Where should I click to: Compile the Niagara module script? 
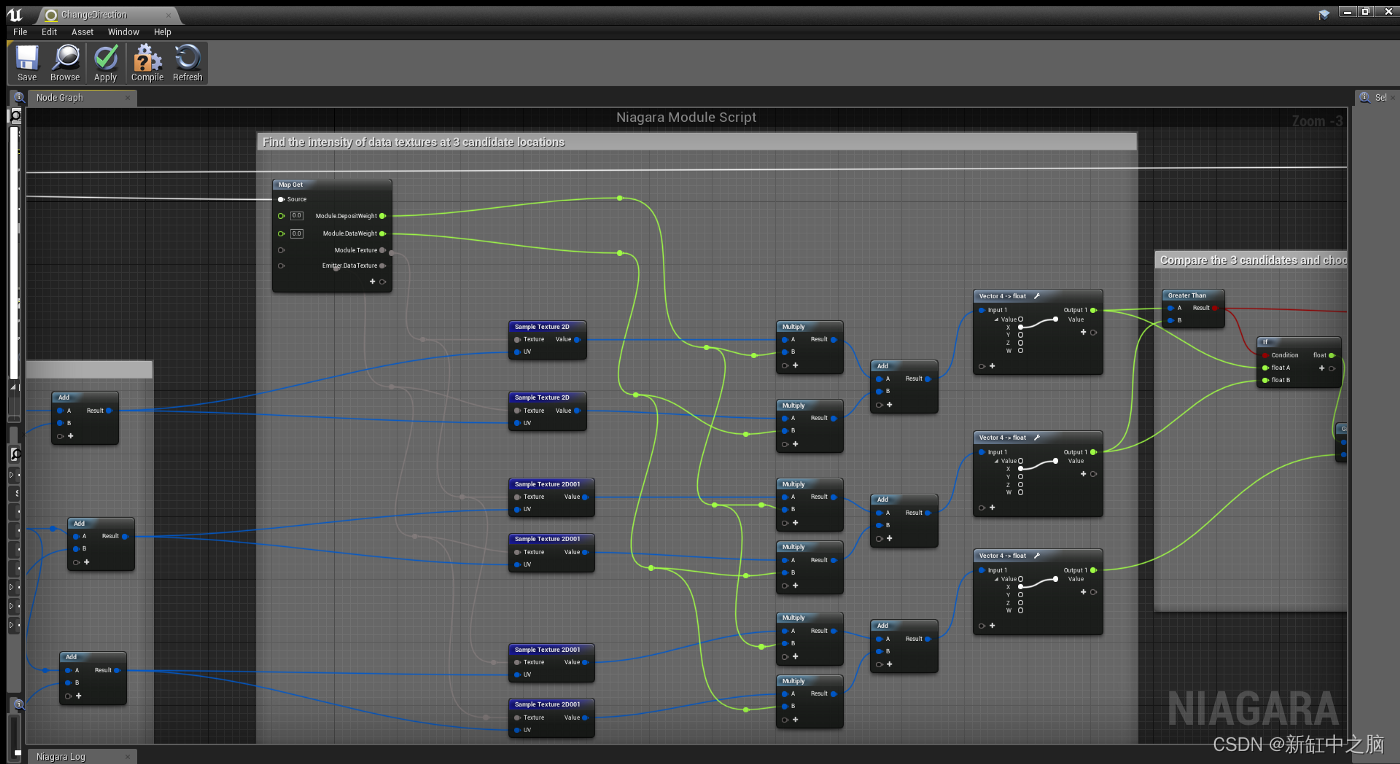(x=147, y=63)
